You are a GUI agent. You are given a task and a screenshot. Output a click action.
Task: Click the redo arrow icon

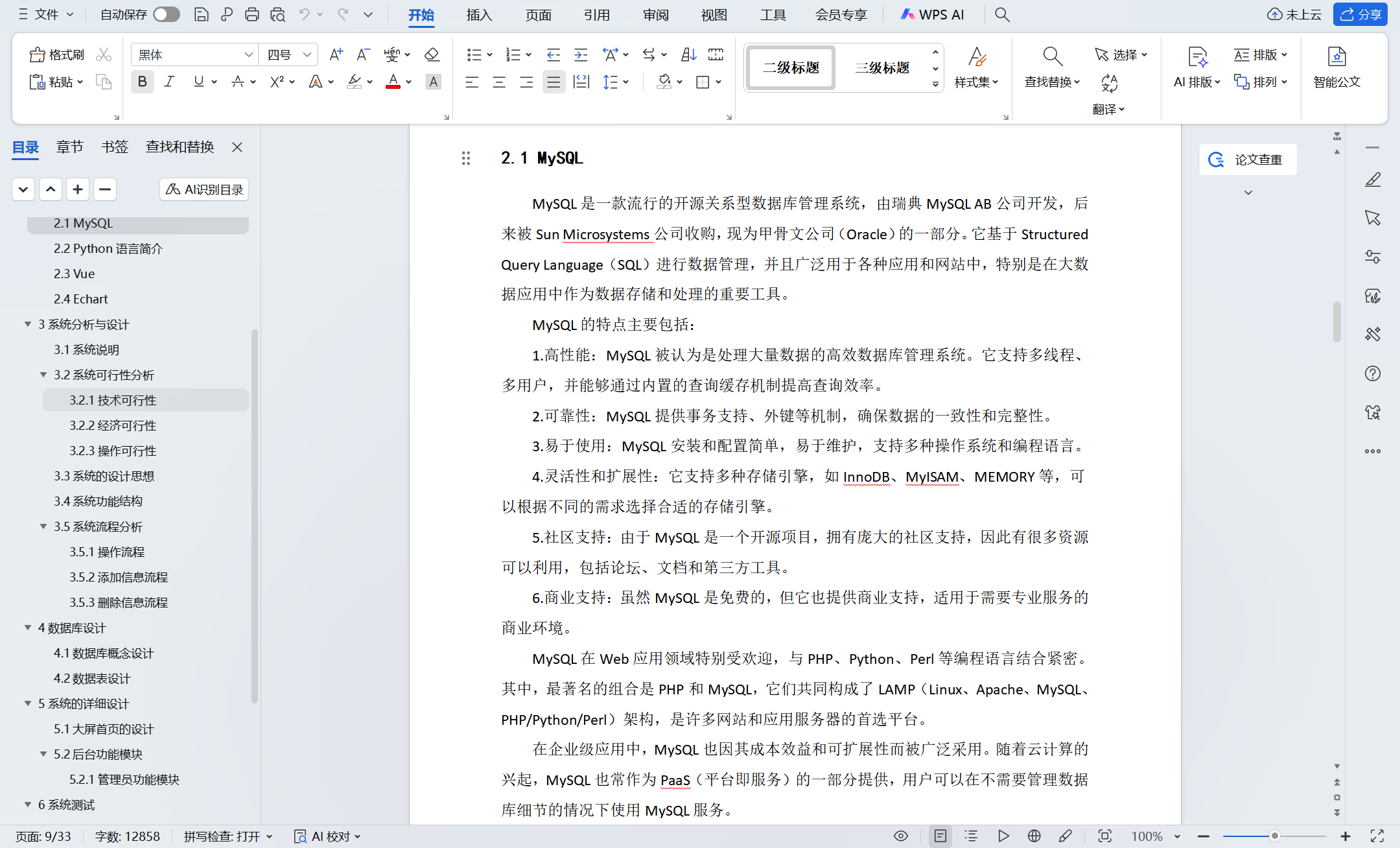coord(343,14)
